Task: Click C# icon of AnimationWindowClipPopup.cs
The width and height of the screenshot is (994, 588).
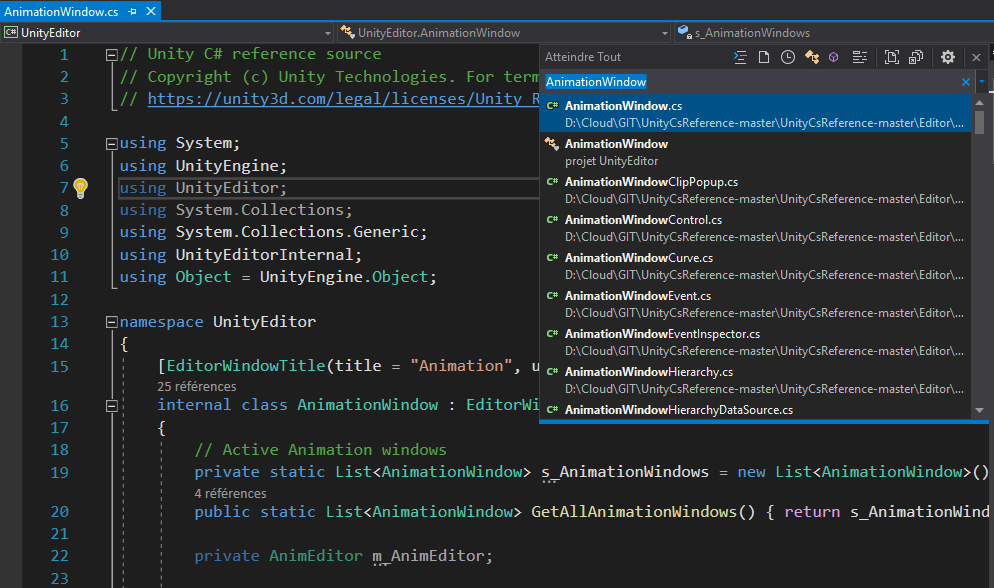Action: tap(552, 181)
